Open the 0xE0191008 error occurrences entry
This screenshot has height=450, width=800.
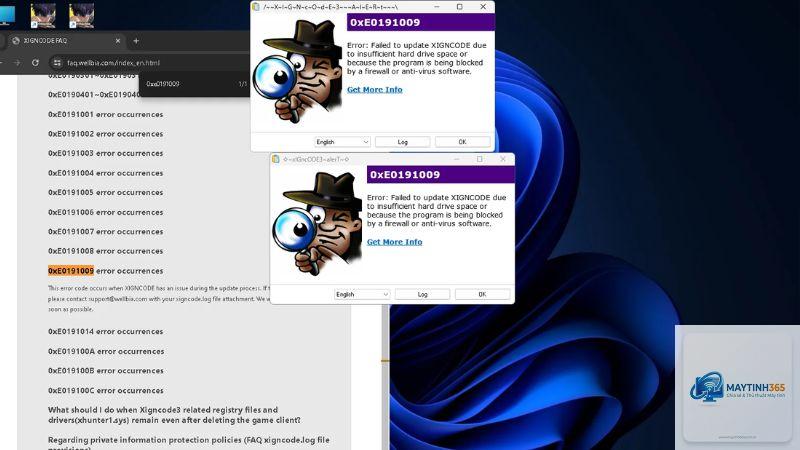pyautogui.click(x=106, y=251)
